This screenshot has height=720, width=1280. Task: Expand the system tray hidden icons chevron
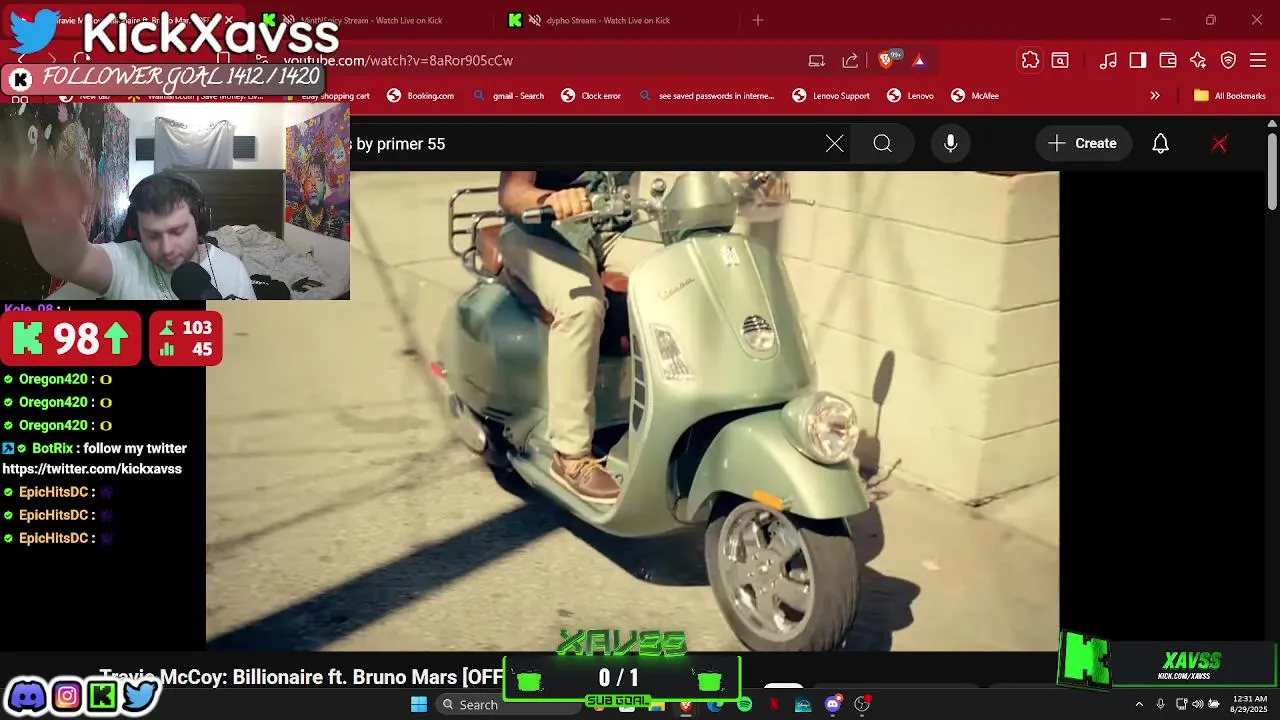pos(1139,705)
